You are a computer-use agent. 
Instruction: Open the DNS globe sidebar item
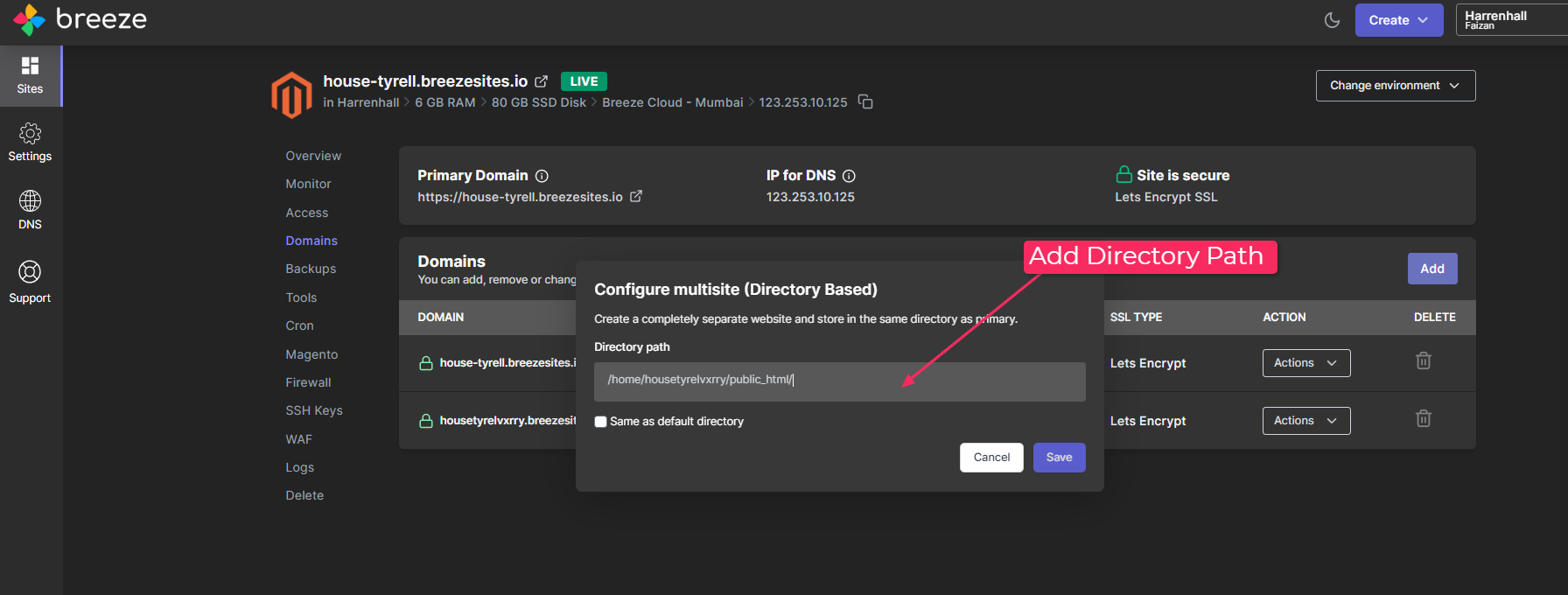pos(31,210)
